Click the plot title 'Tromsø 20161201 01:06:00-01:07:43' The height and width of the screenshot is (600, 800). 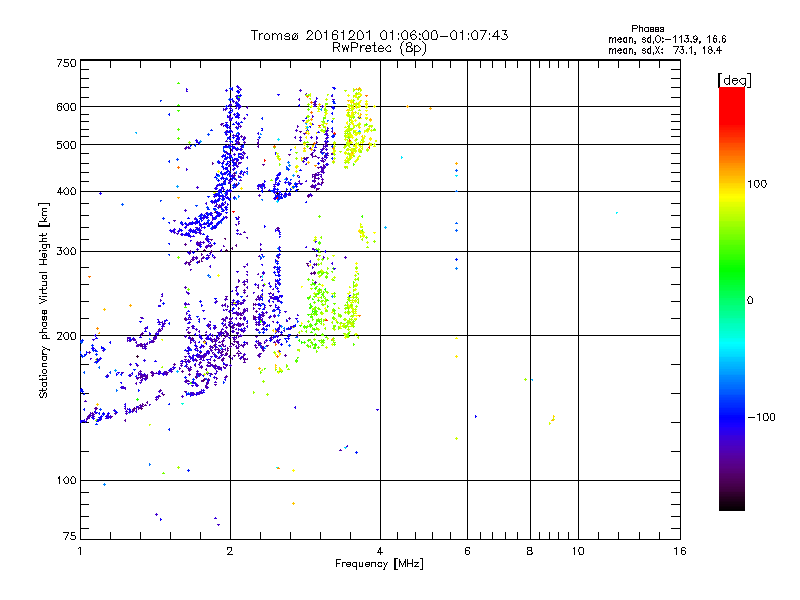(379, 35)
